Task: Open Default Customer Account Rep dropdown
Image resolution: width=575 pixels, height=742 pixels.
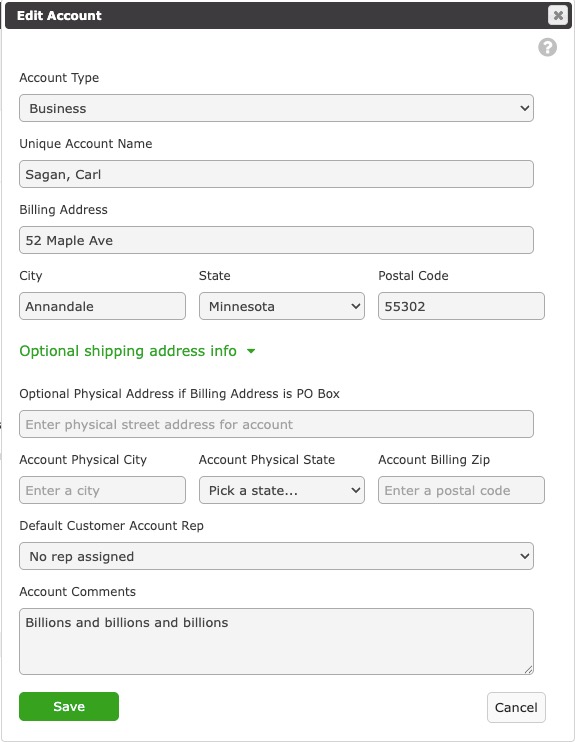Action: click(276, 556)
